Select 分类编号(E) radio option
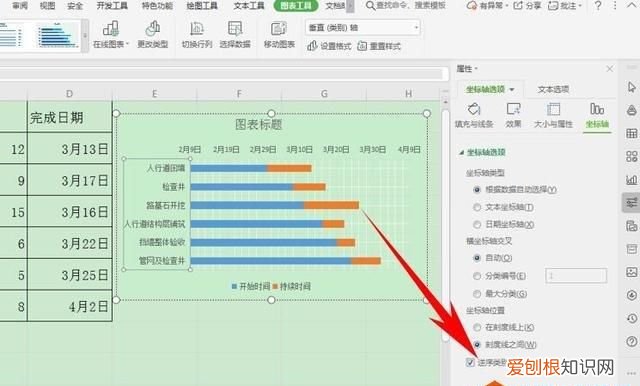The image size is (640, 386). [x=477, y=276]
